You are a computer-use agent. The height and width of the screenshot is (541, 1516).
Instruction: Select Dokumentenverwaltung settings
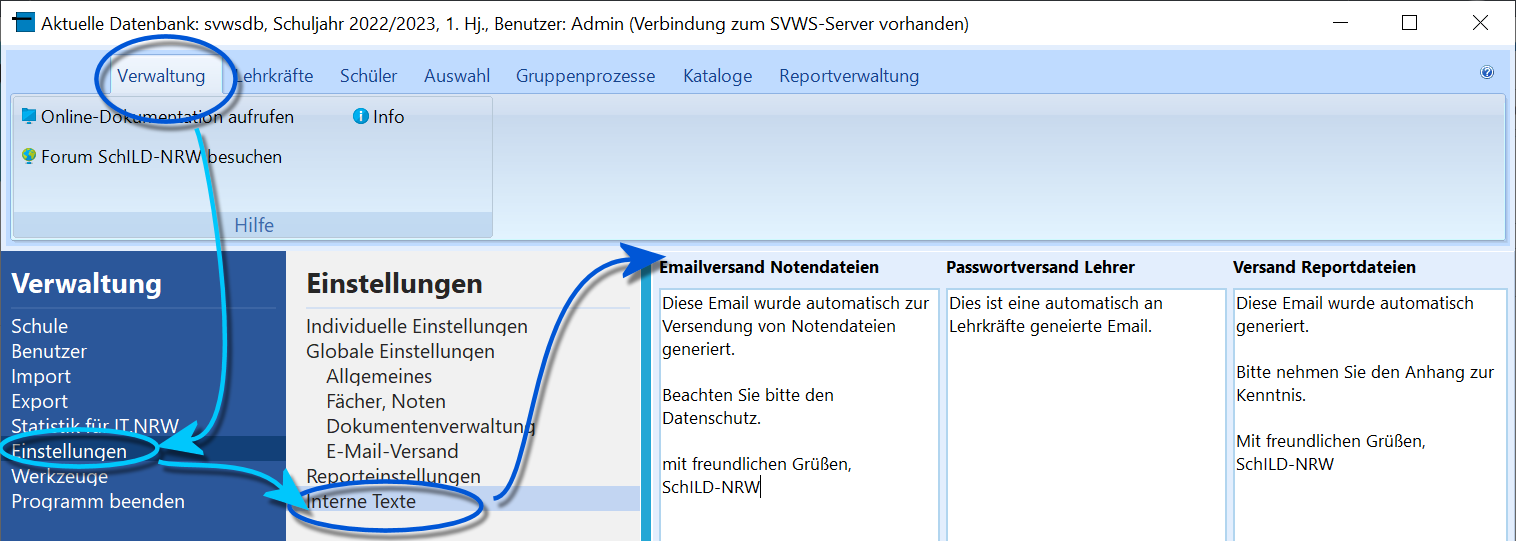[x=431, y=426]
